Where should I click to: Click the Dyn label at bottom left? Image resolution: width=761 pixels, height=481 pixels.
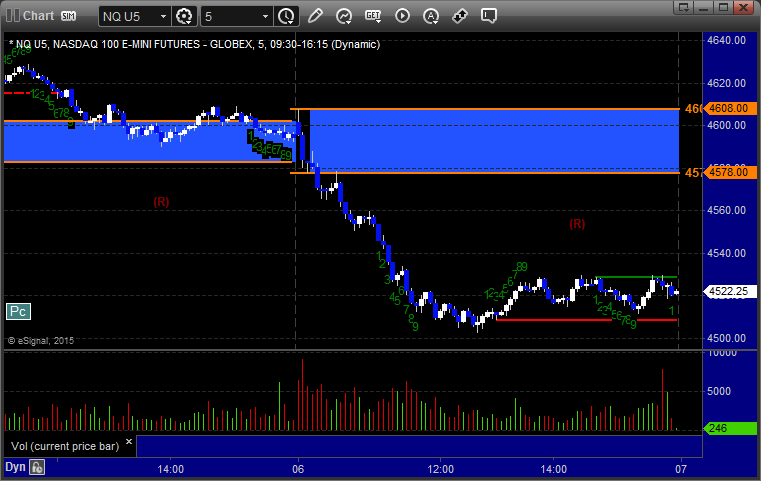(x=15, y=467)
